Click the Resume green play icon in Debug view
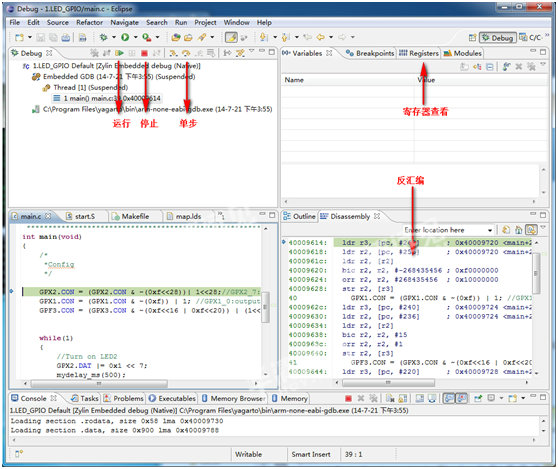Viewport: 558px width, 469px height. [119, 53]
